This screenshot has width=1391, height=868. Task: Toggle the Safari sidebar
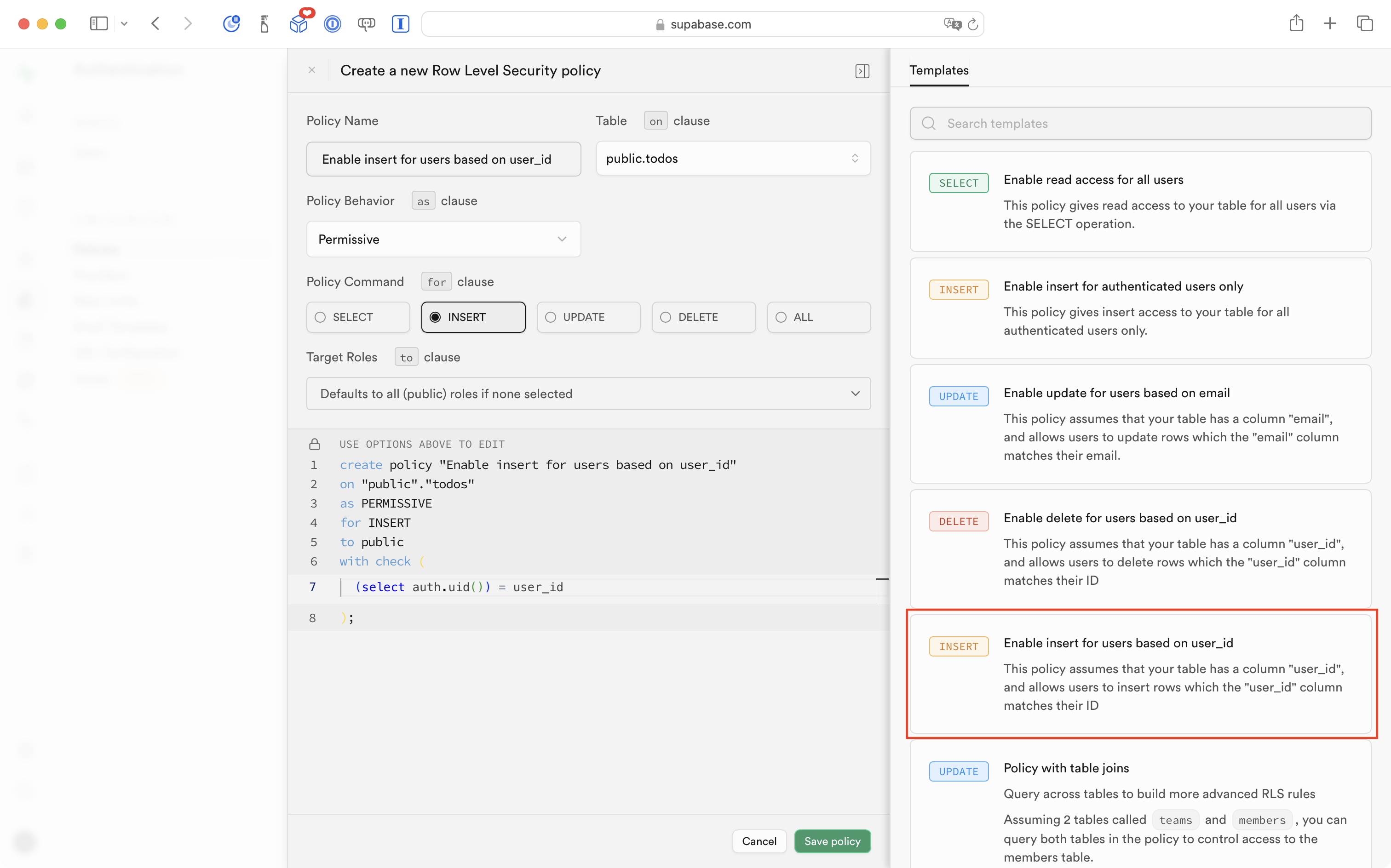coord(99,23)
